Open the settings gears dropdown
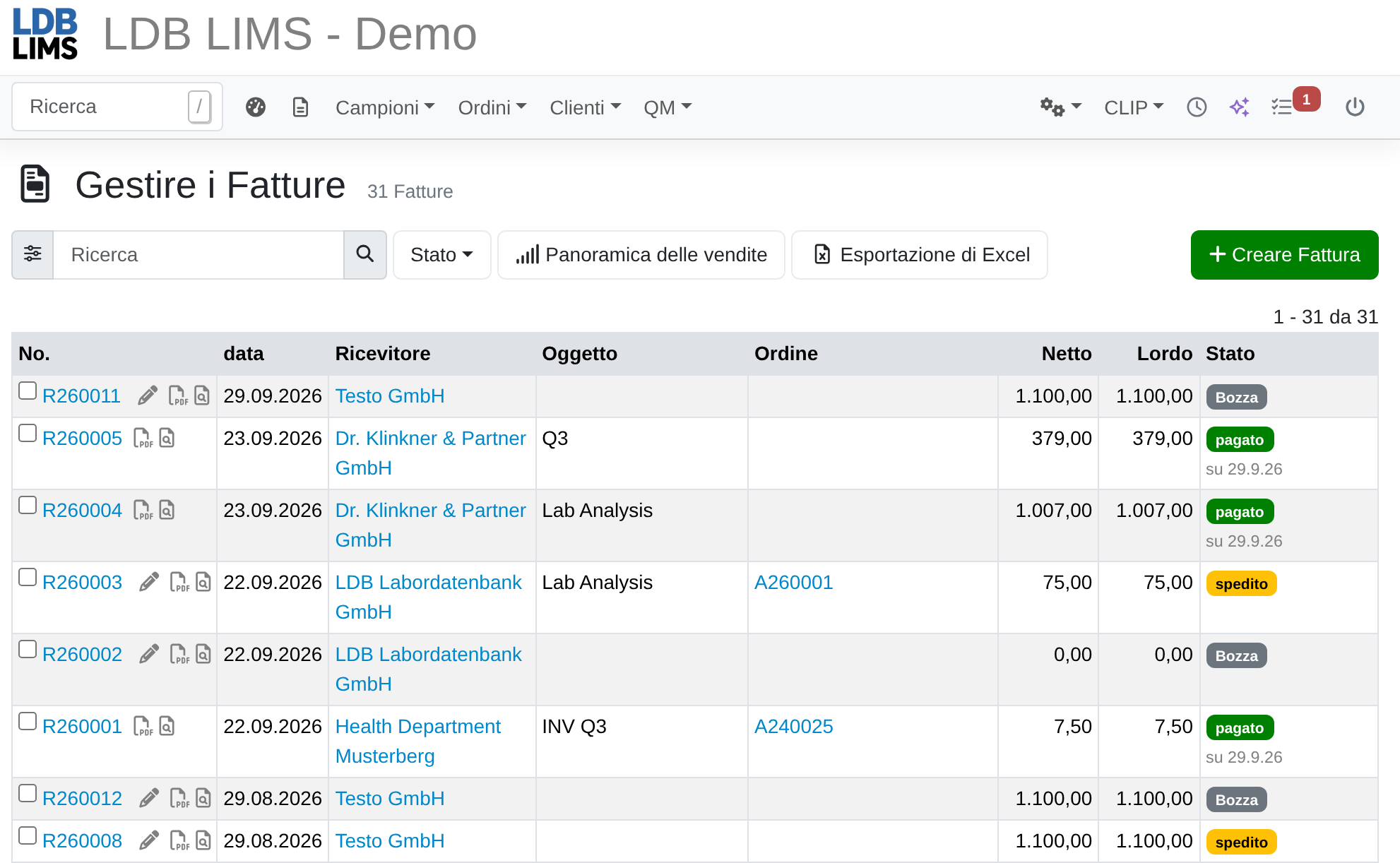Screen dimensions: 1400x863 (x=1060, y=107)
